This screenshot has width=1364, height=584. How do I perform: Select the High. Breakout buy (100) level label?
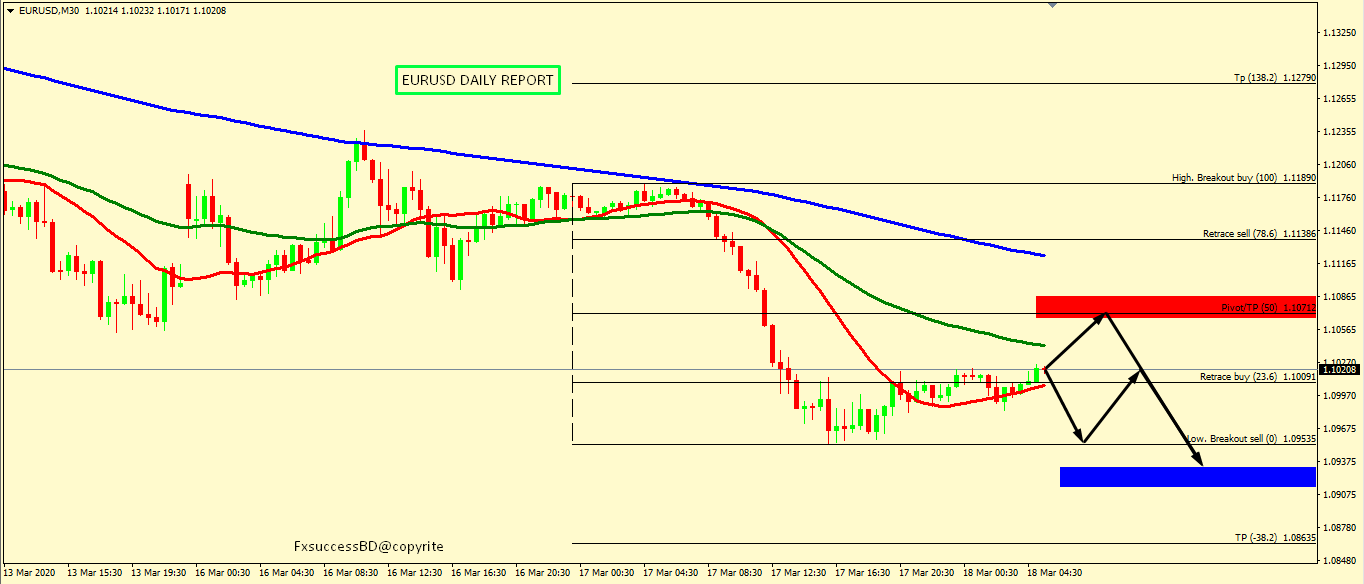click(x=1243, y=177)
